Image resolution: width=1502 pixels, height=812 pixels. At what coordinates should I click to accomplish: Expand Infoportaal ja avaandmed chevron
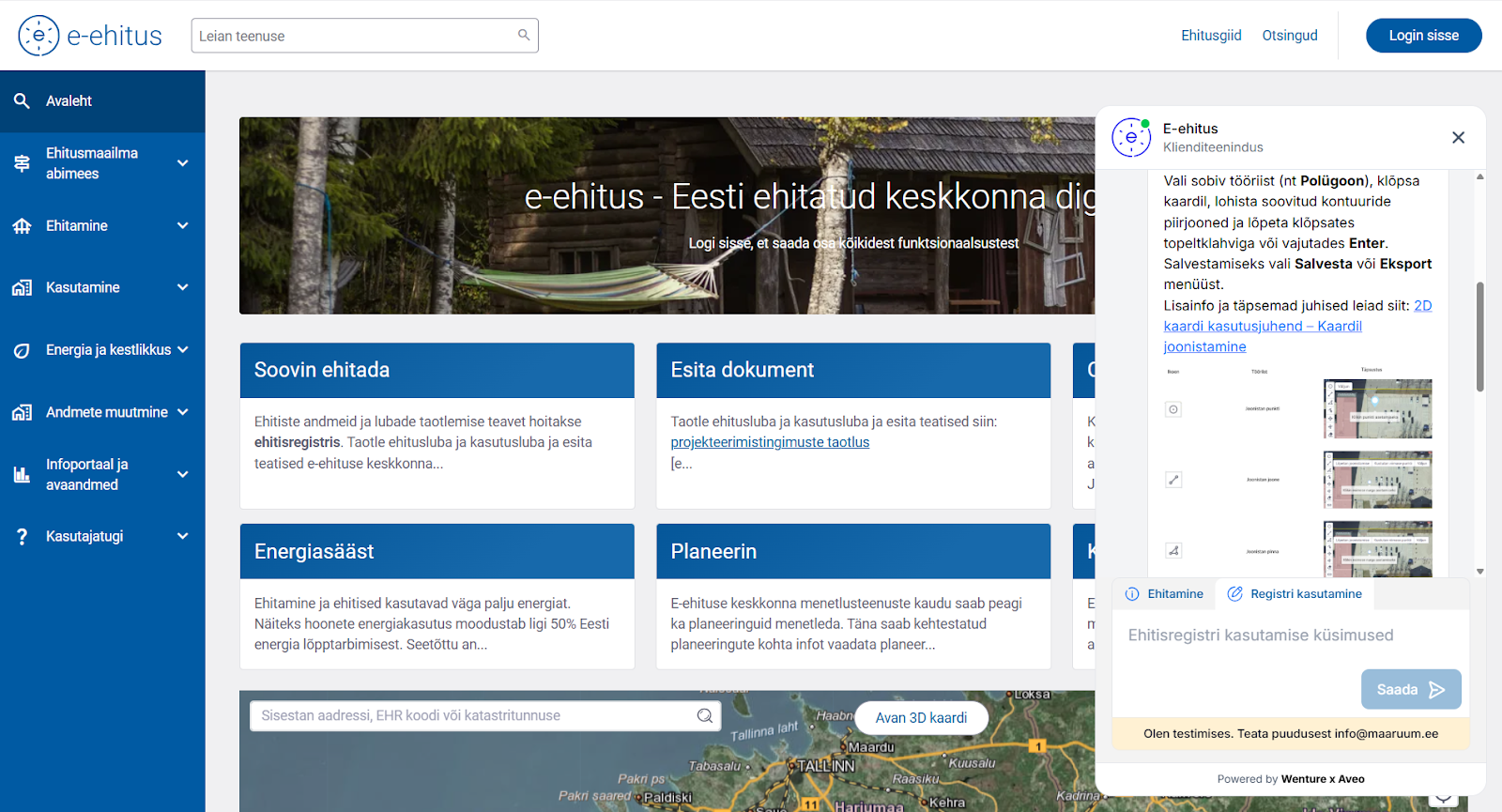183,474
